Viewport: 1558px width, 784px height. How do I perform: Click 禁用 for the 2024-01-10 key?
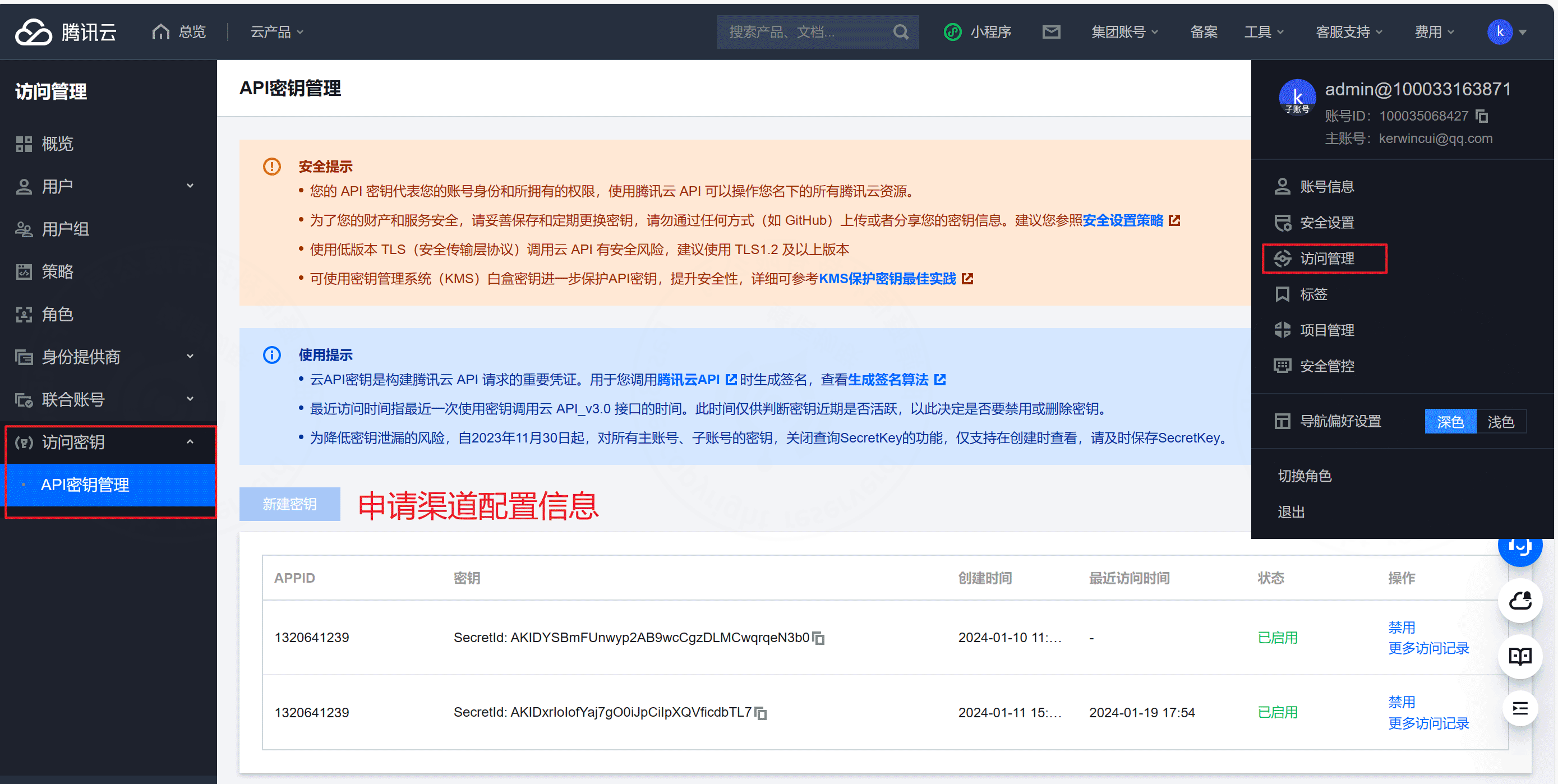tap(1402, 628)
